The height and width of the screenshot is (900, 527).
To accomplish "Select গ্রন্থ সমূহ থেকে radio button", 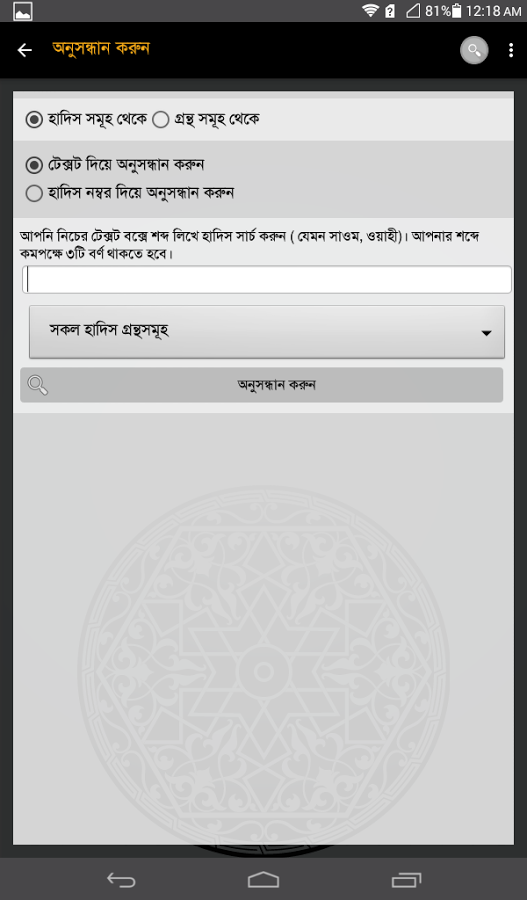I will (x=160, y=119).
